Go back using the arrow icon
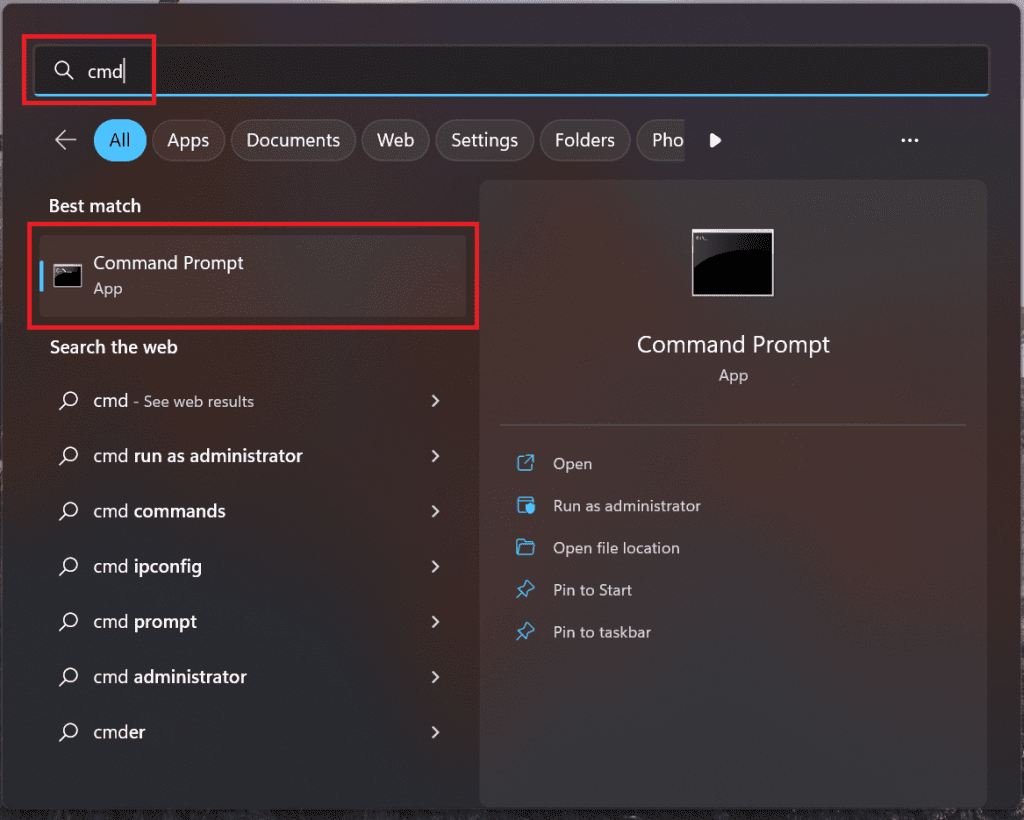 (x=65, y=140)
